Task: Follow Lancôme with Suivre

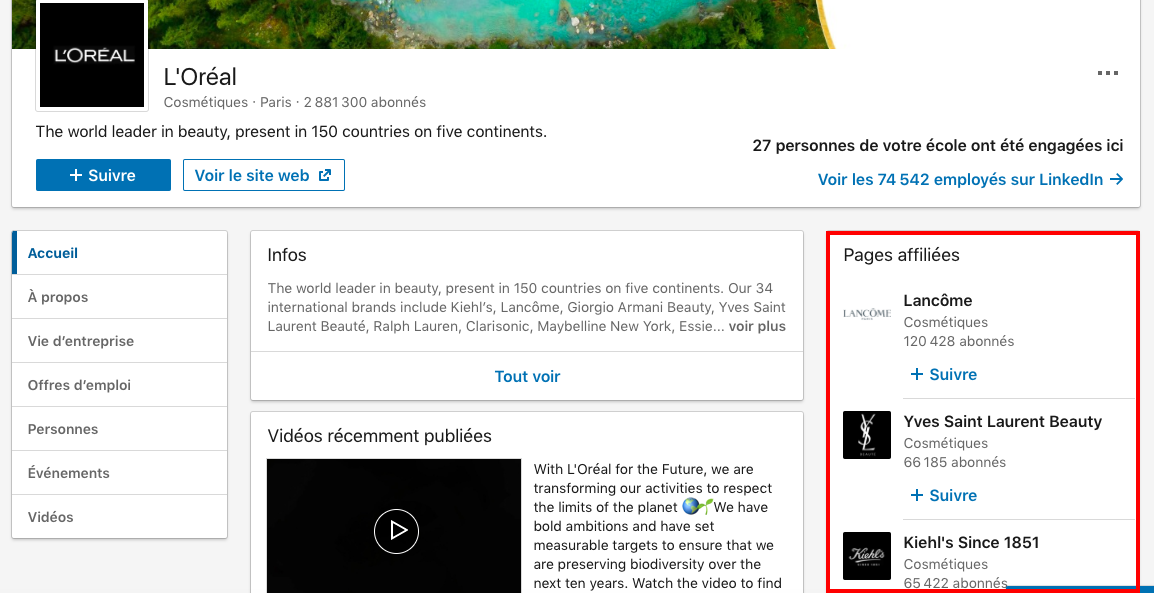Action: [x=944, y=374]
